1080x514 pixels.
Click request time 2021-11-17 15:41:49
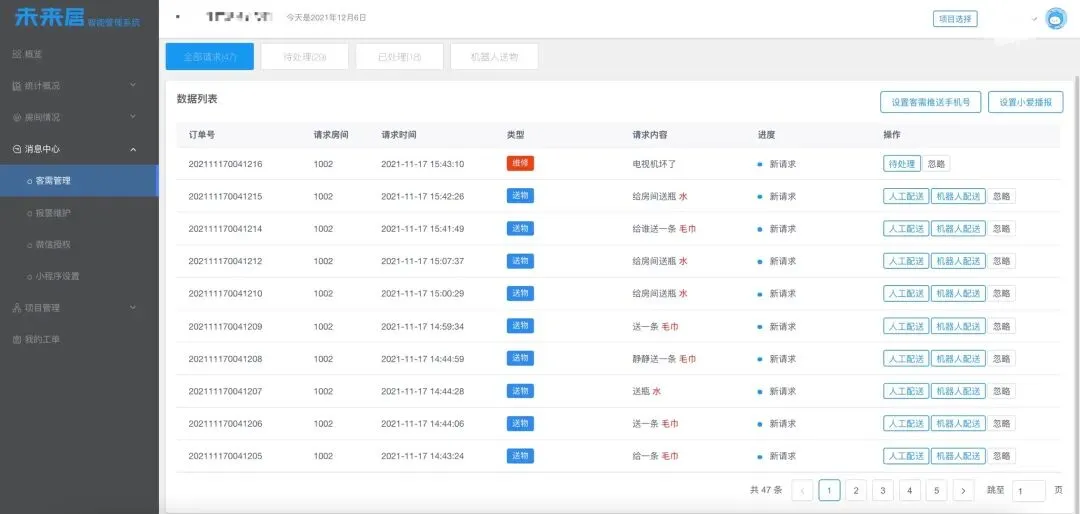pyautogui.click(x=422, y=229)
